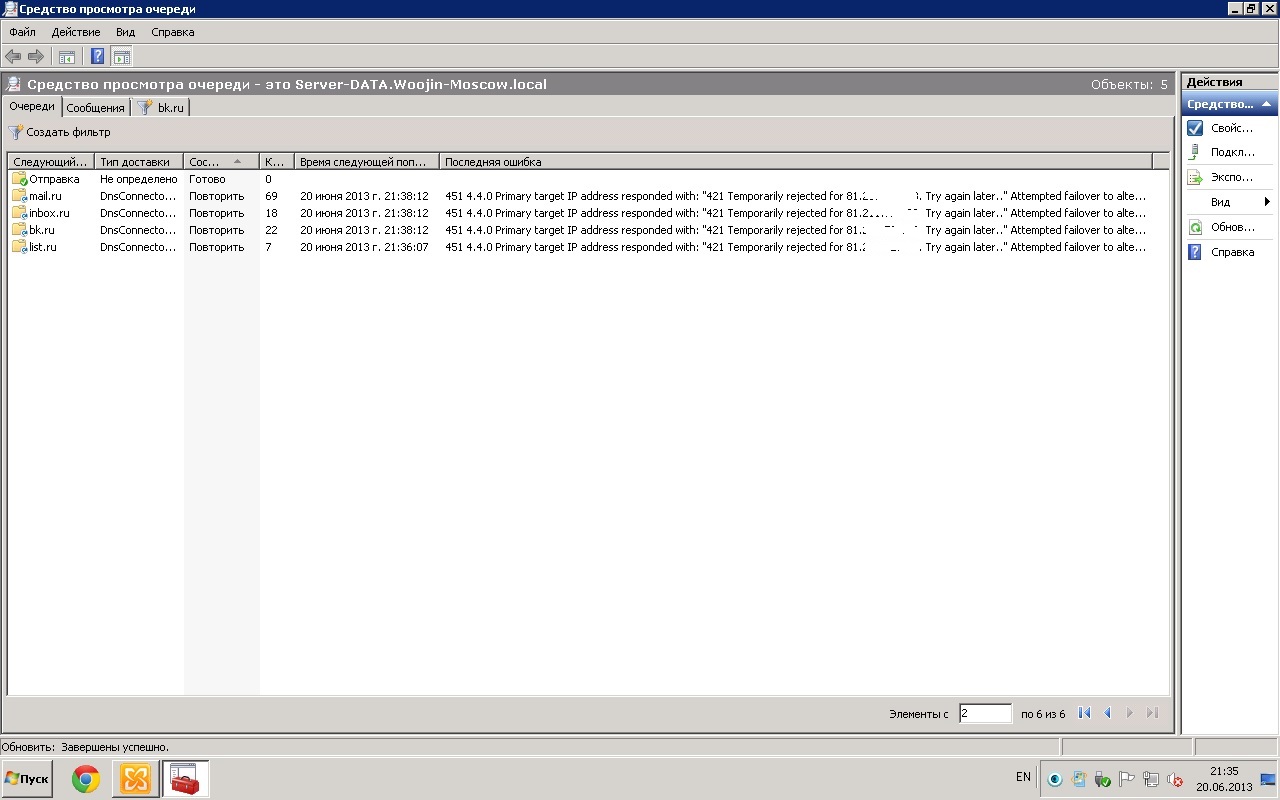Toggle the console tree pane toolbar icon
This screenshot has height=800, width=1280.
point(67,57)
